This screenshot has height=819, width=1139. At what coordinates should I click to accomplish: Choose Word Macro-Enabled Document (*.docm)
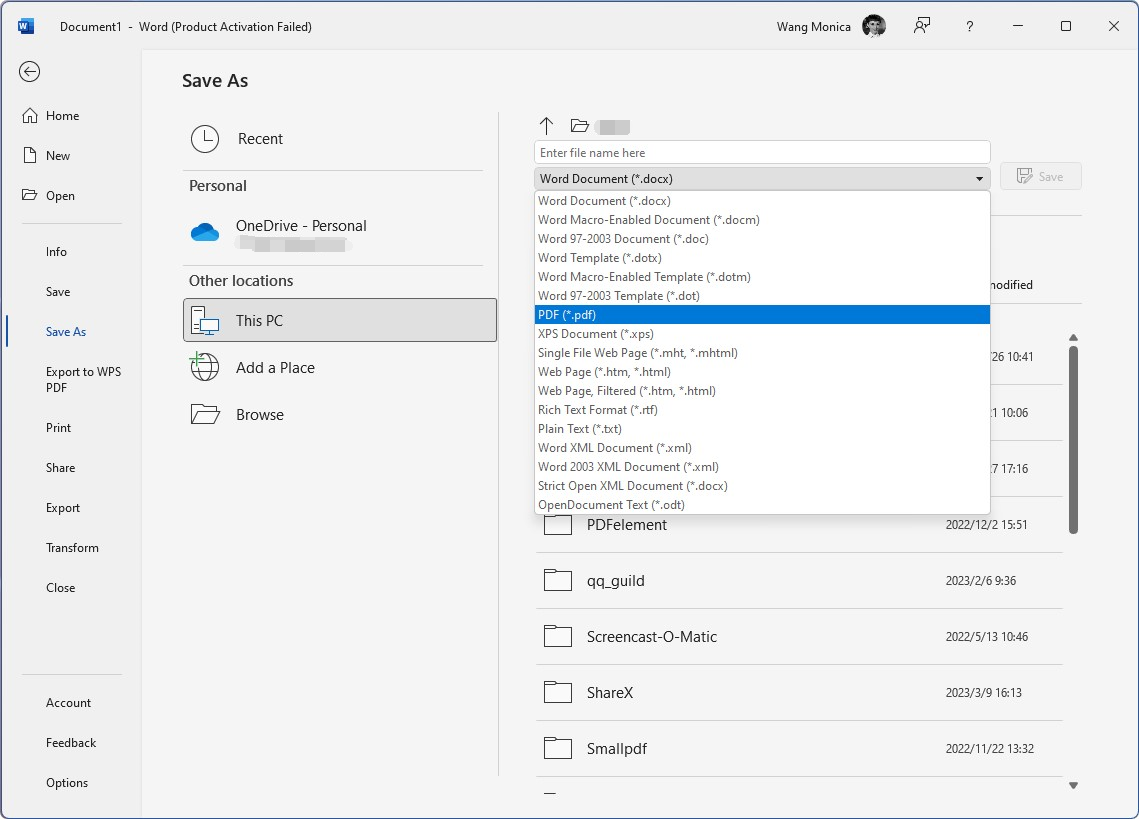(762, 219)
